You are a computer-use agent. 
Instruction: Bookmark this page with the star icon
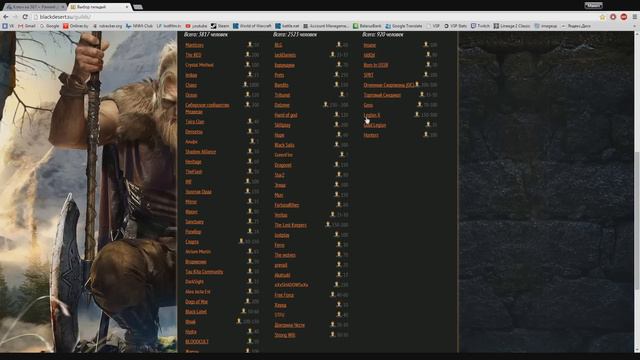click(602, 17)
